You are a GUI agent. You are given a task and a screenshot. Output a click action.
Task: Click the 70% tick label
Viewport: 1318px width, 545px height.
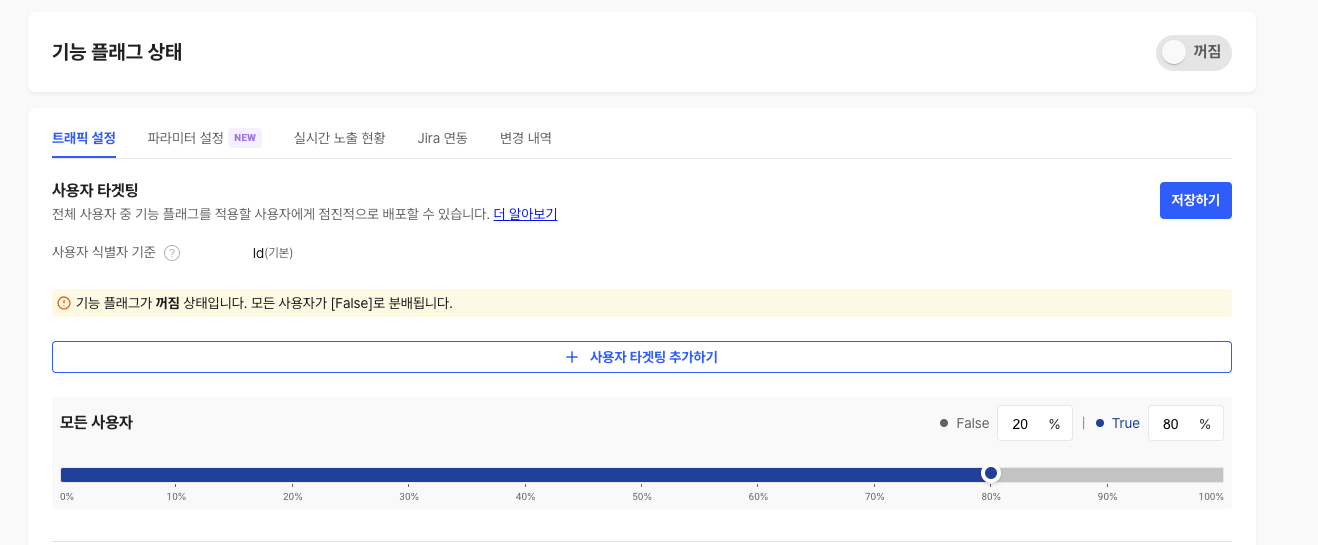point(874,497)
